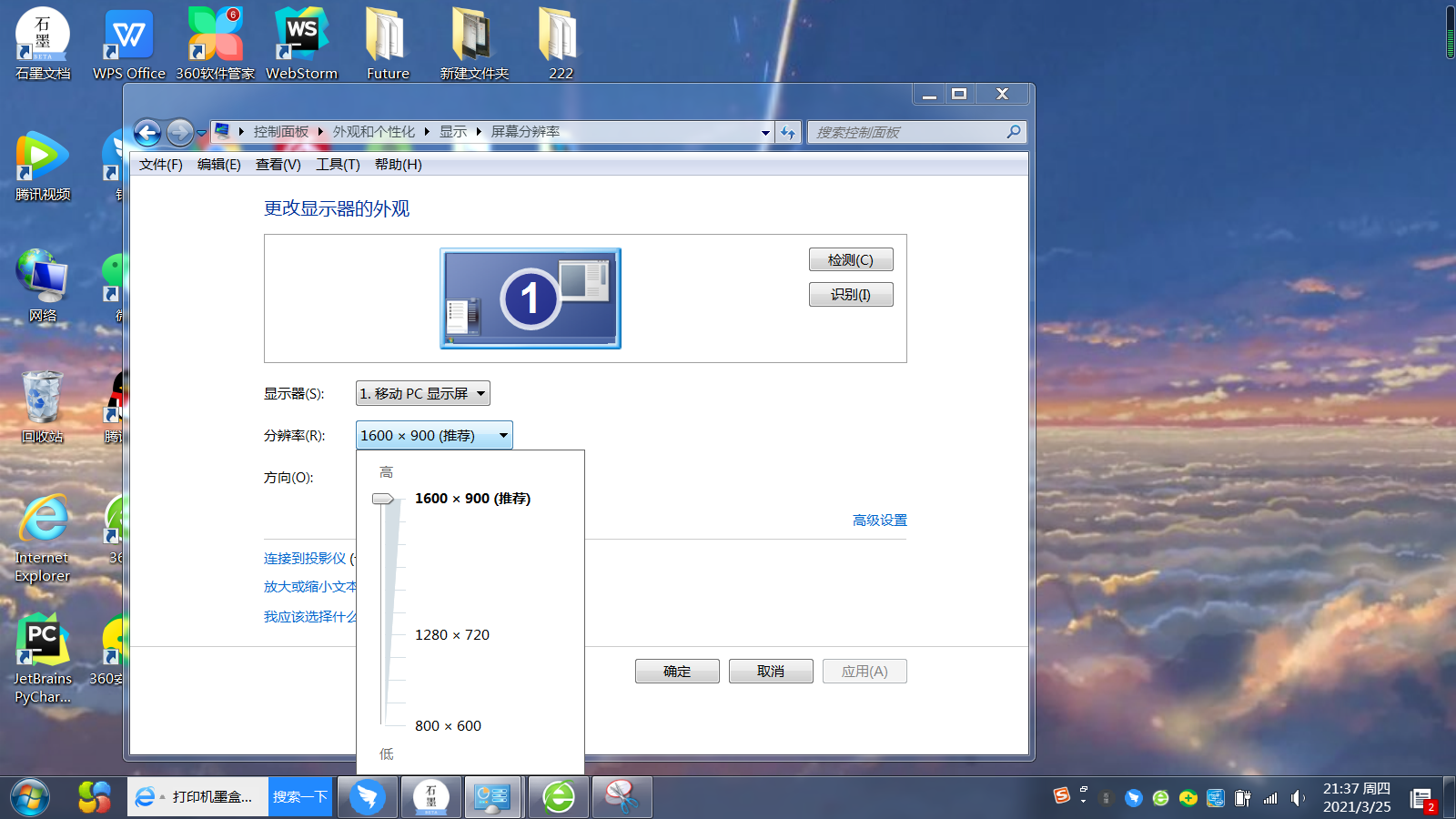Open WebStorm from the desktop

pyautogui.click(x=301, y=43)
